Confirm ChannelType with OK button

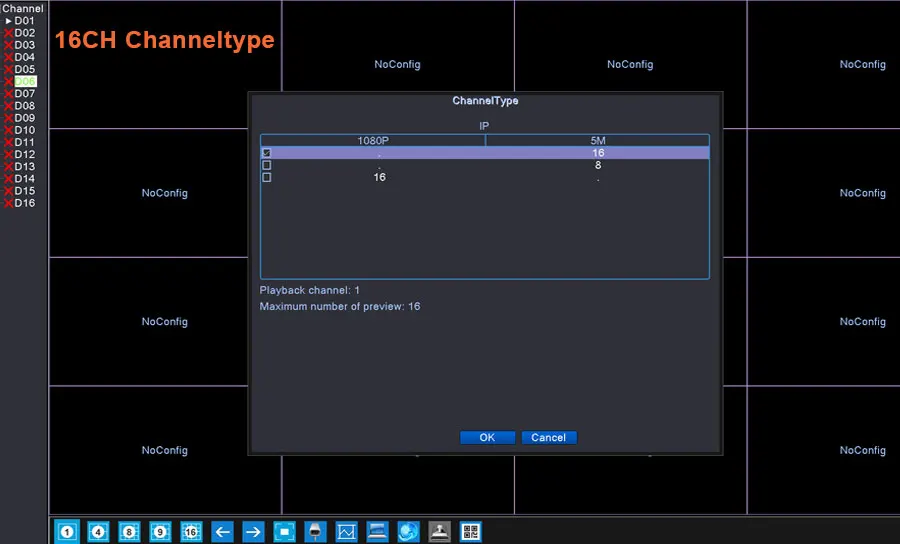point(487,437)
